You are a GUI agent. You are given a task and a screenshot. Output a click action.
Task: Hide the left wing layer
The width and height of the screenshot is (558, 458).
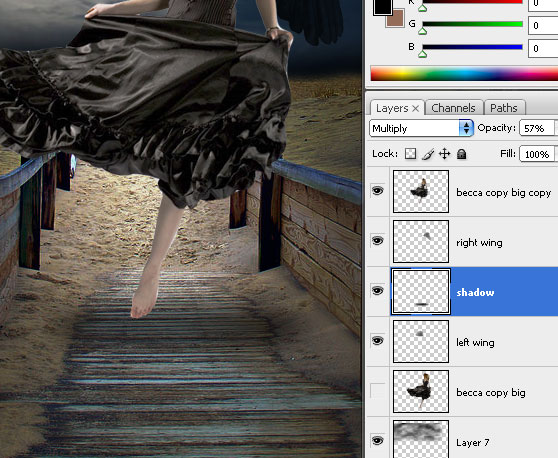[x=377, y=341]
